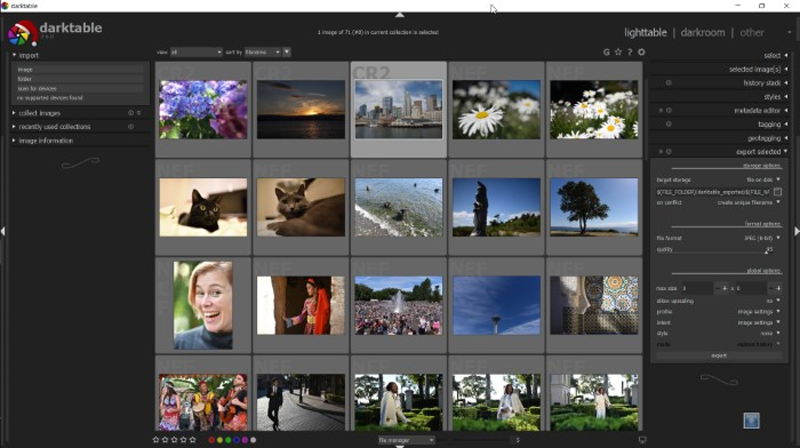Reset the tagging module
This screenshot has height=448, width=800.
click(x=668, y=124)
